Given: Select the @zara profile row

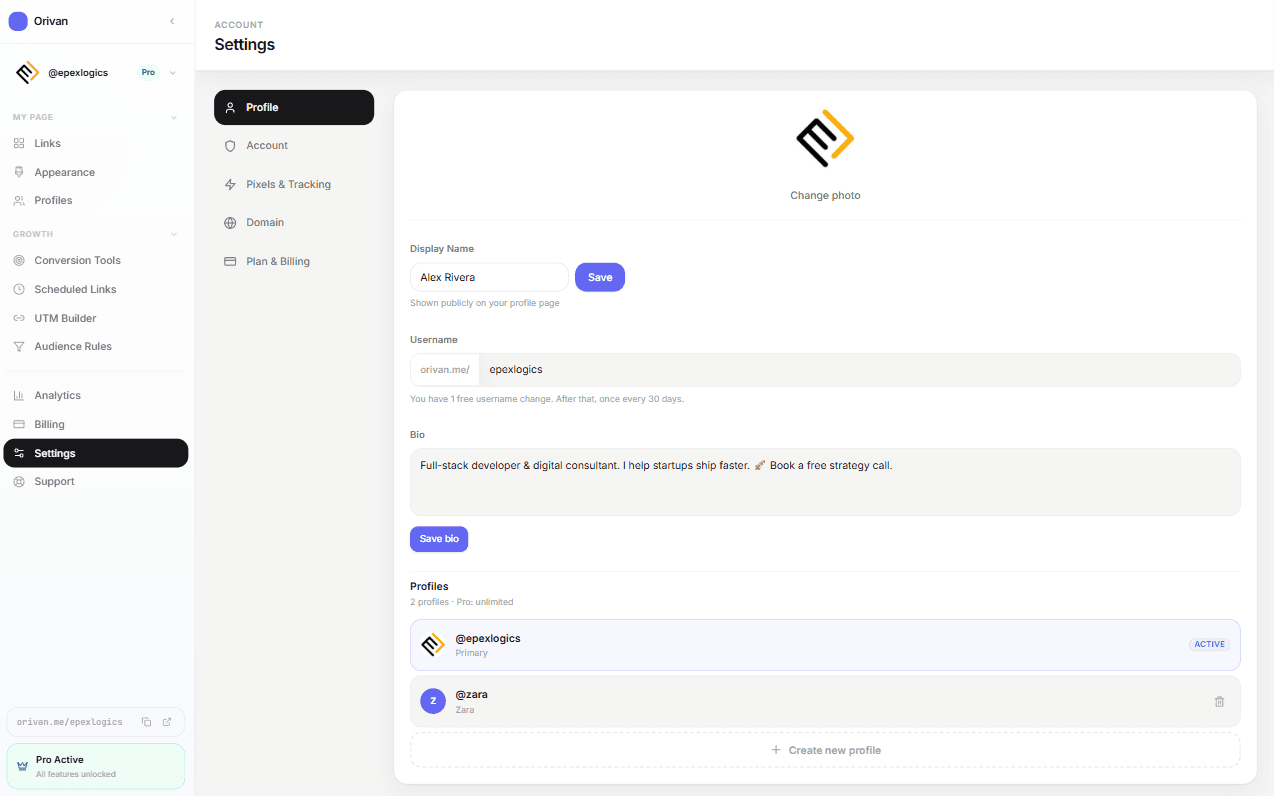Looking at the screenshot, I should coord(825,701).
